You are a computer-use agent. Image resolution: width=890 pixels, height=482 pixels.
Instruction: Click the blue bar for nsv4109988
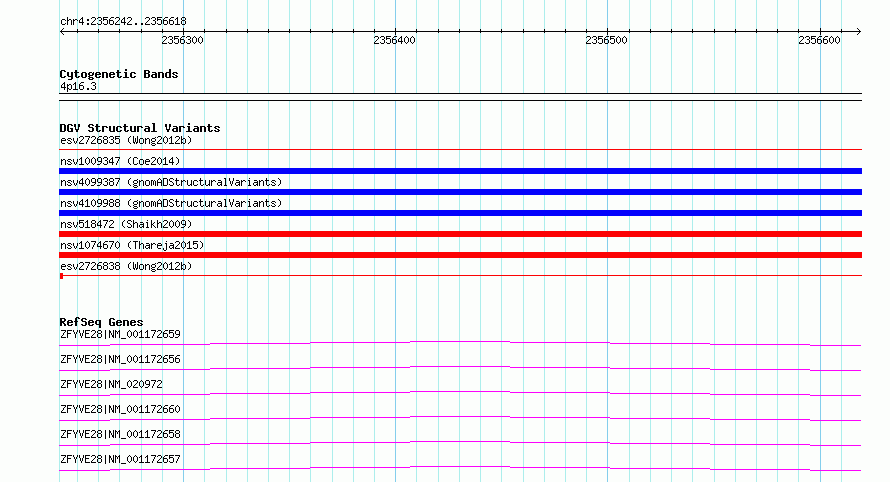460,213
